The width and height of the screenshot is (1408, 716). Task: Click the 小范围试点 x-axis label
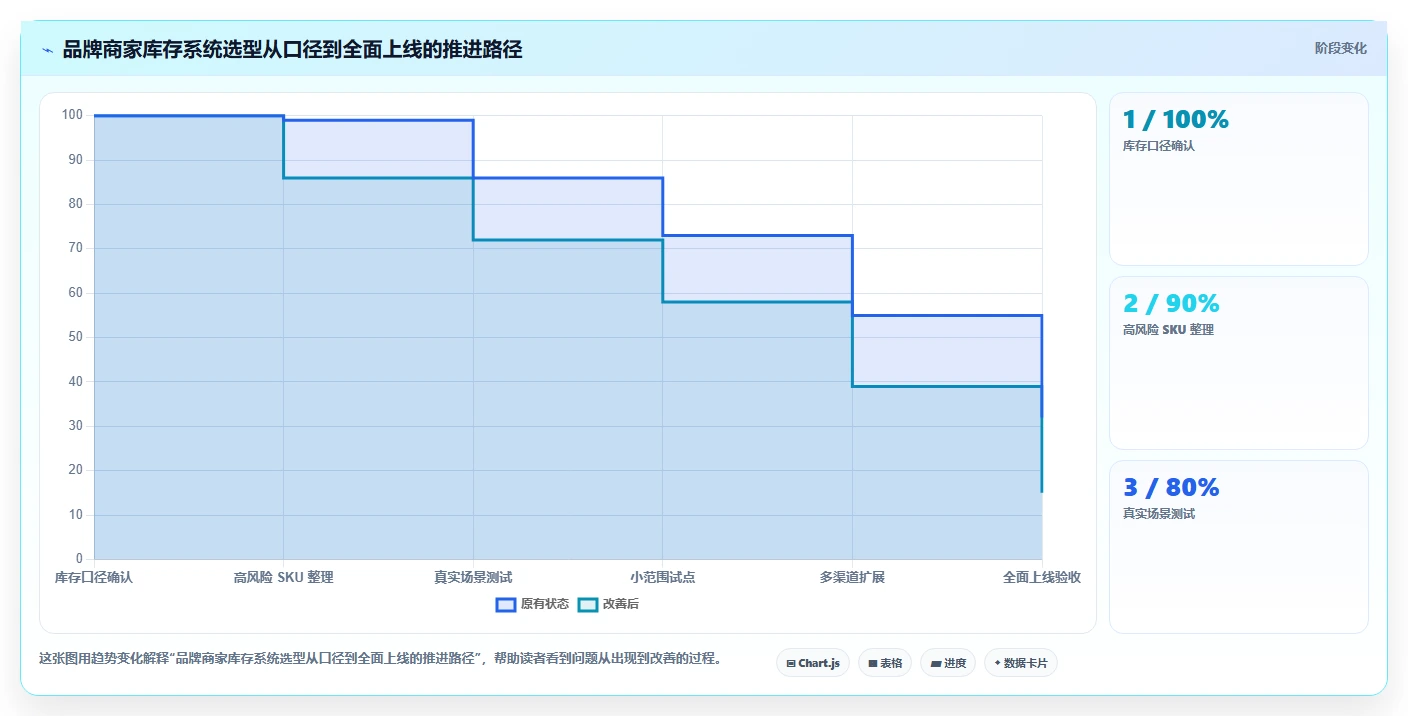coord(662,577)
